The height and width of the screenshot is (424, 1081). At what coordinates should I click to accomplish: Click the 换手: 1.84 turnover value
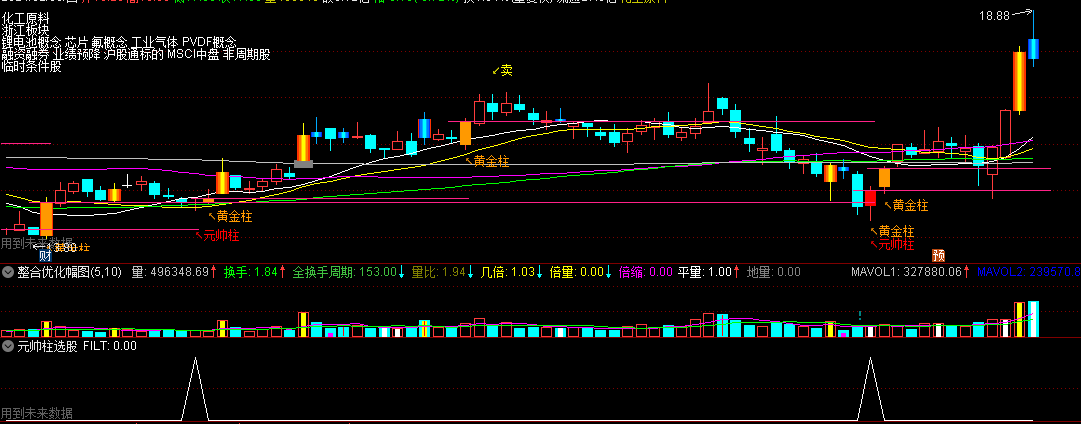pyautogui.click(x=254, y=272)
